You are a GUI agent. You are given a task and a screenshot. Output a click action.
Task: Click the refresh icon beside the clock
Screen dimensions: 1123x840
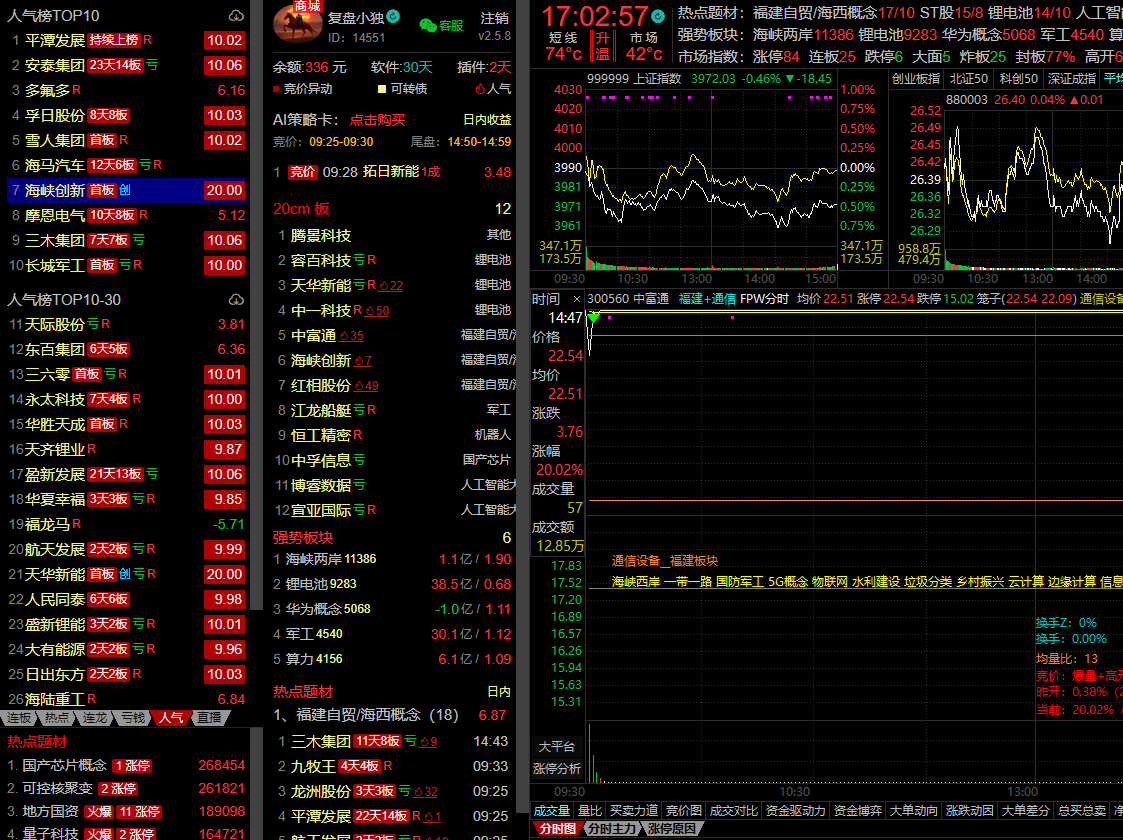click(x=657, y=17)
